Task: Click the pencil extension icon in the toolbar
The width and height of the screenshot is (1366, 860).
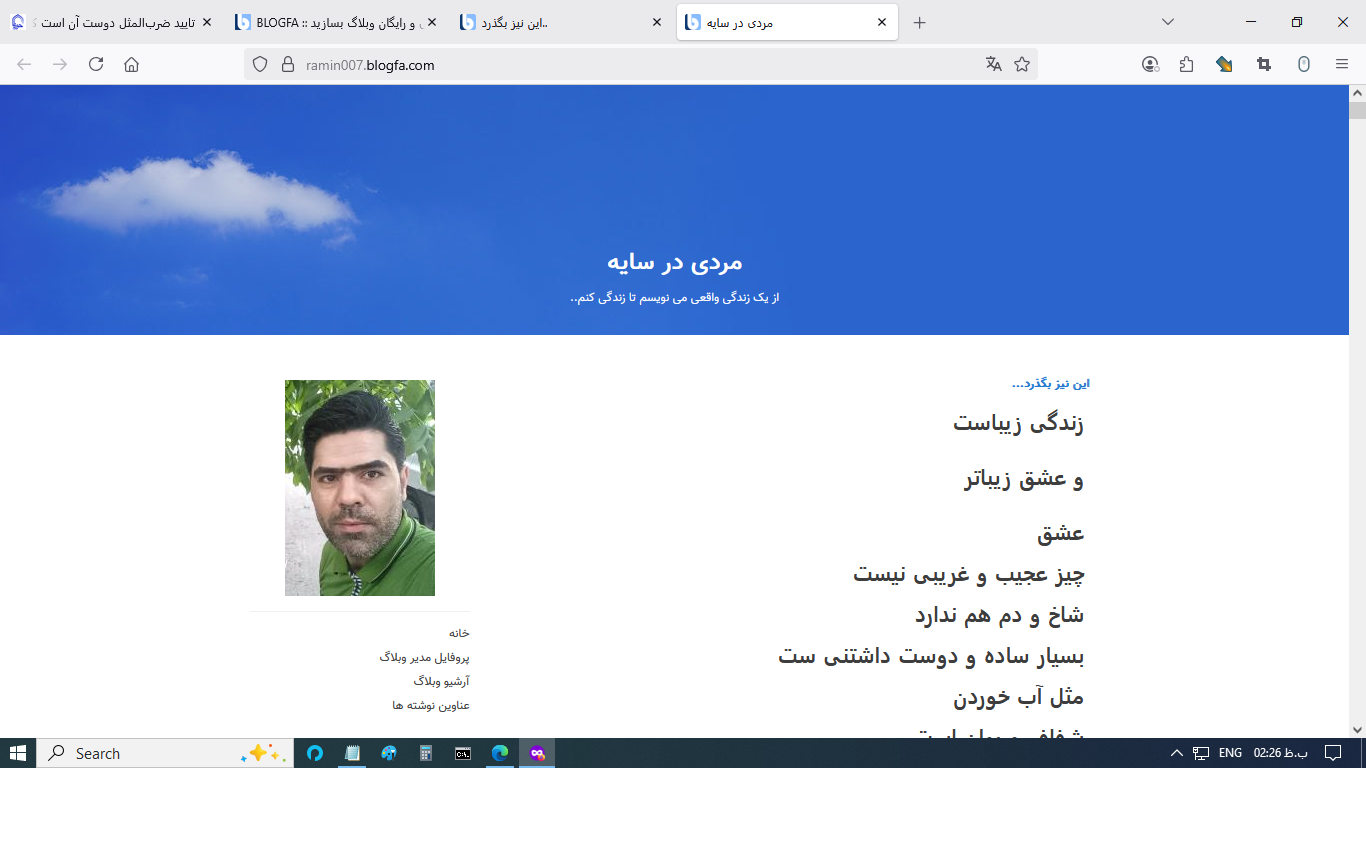Action: click(x=1224, y=64)
